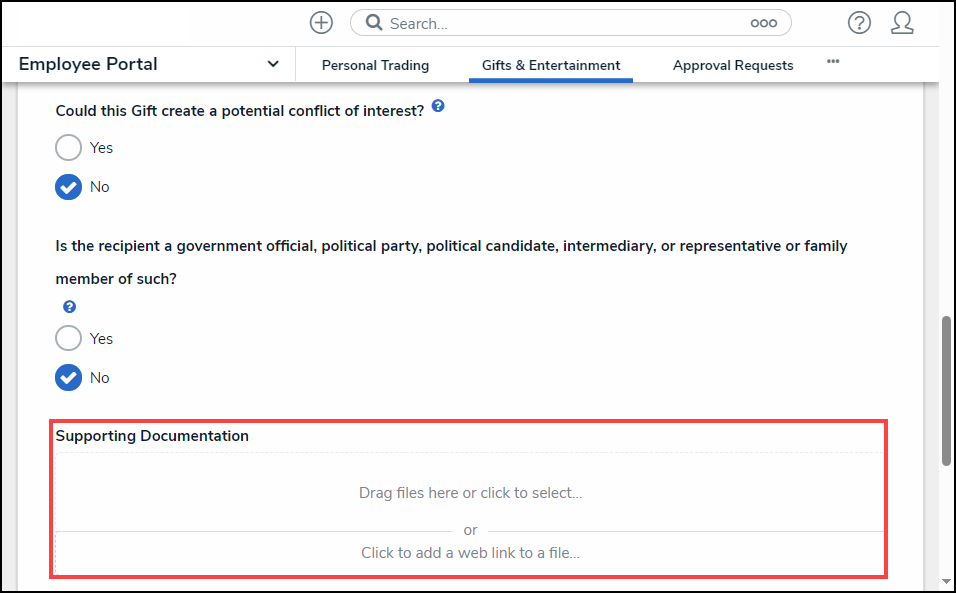Switch to the Personal Trading tab

[x=375, y=65]
